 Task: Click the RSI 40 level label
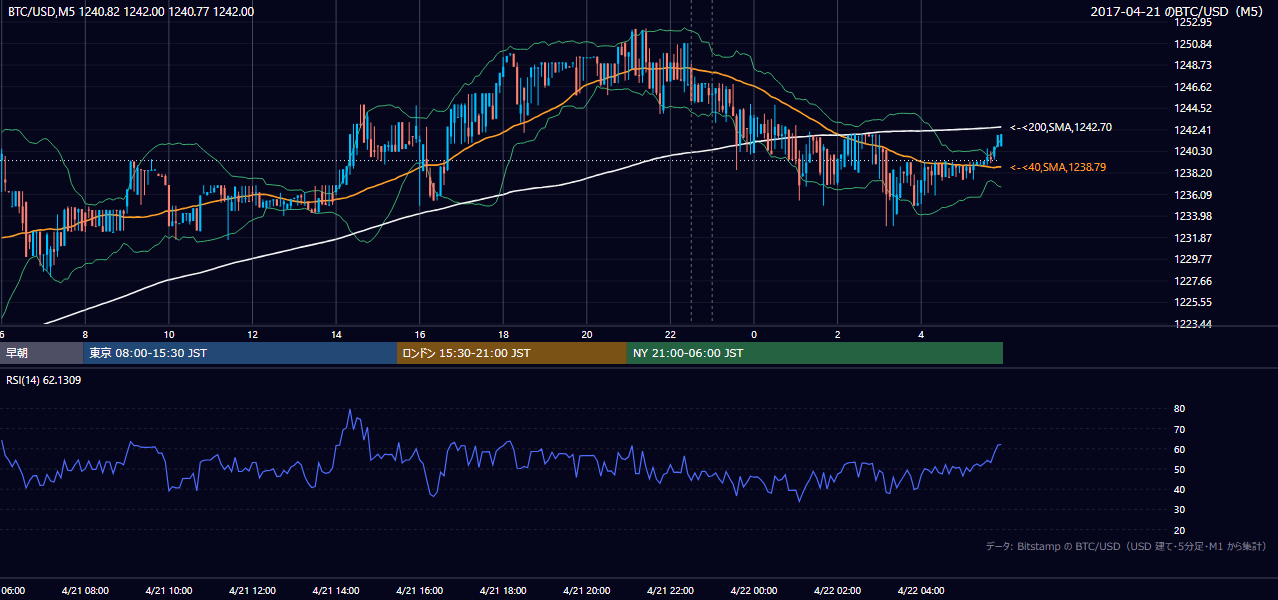[1179, 489]
